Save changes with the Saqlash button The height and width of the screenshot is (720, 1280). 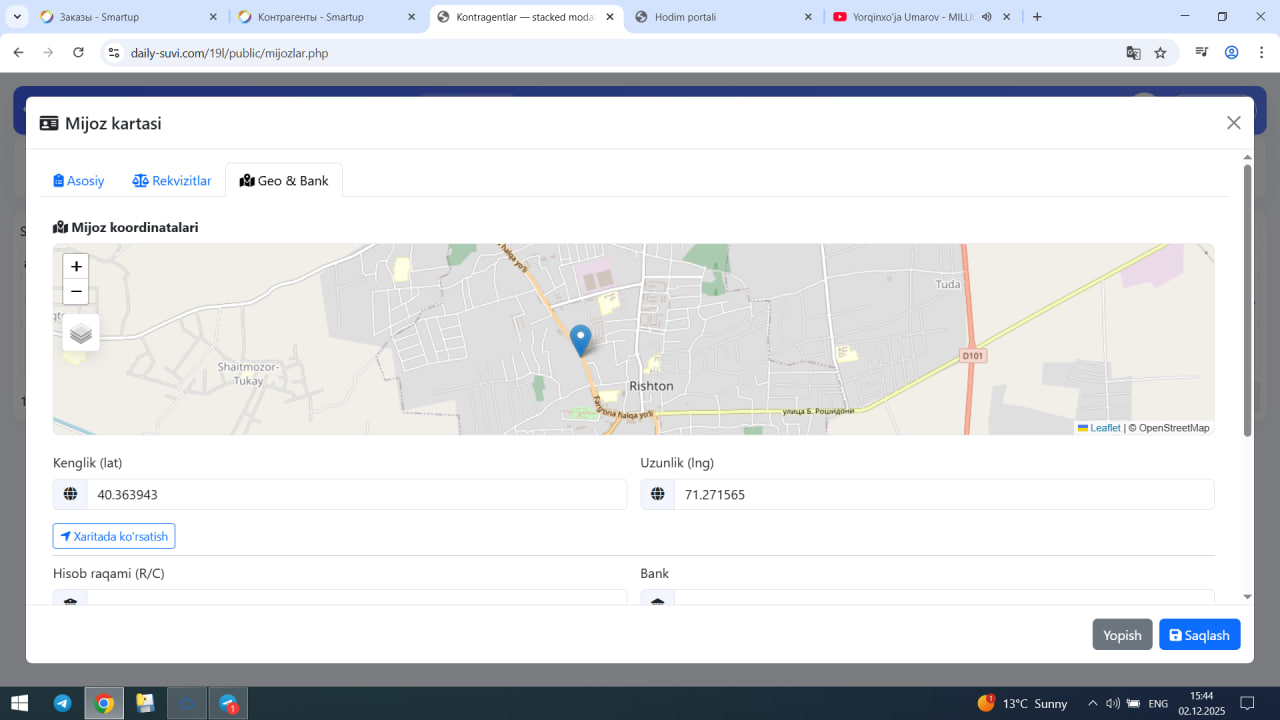click(x=1199, y=635)
